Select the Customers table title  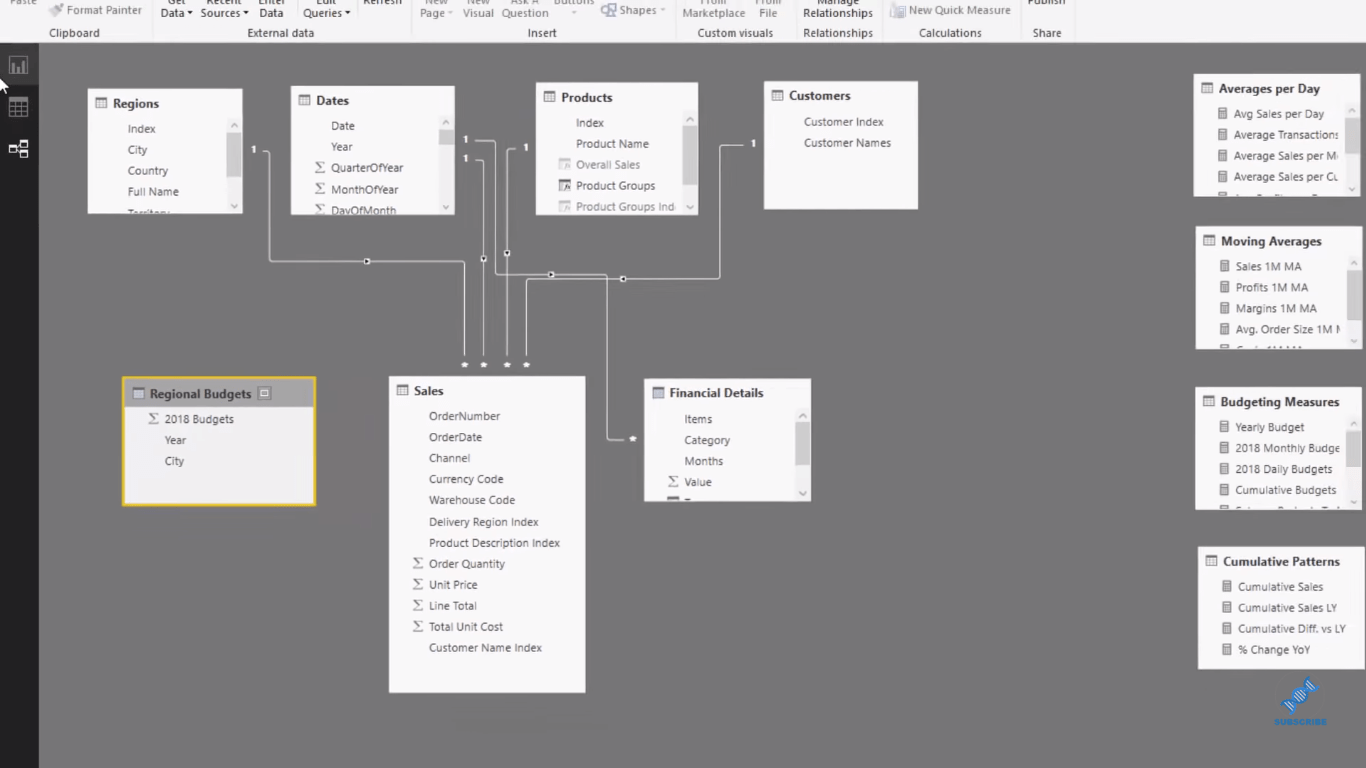tap(820, 96)
